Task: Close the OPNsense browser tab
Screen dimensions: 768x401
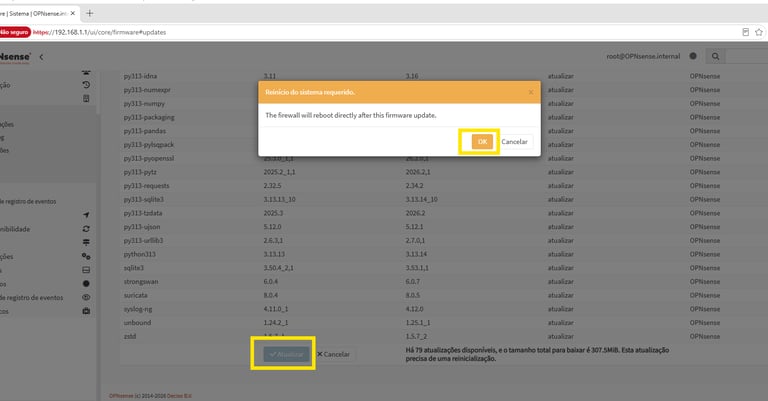Action: (x=72, y=13)
